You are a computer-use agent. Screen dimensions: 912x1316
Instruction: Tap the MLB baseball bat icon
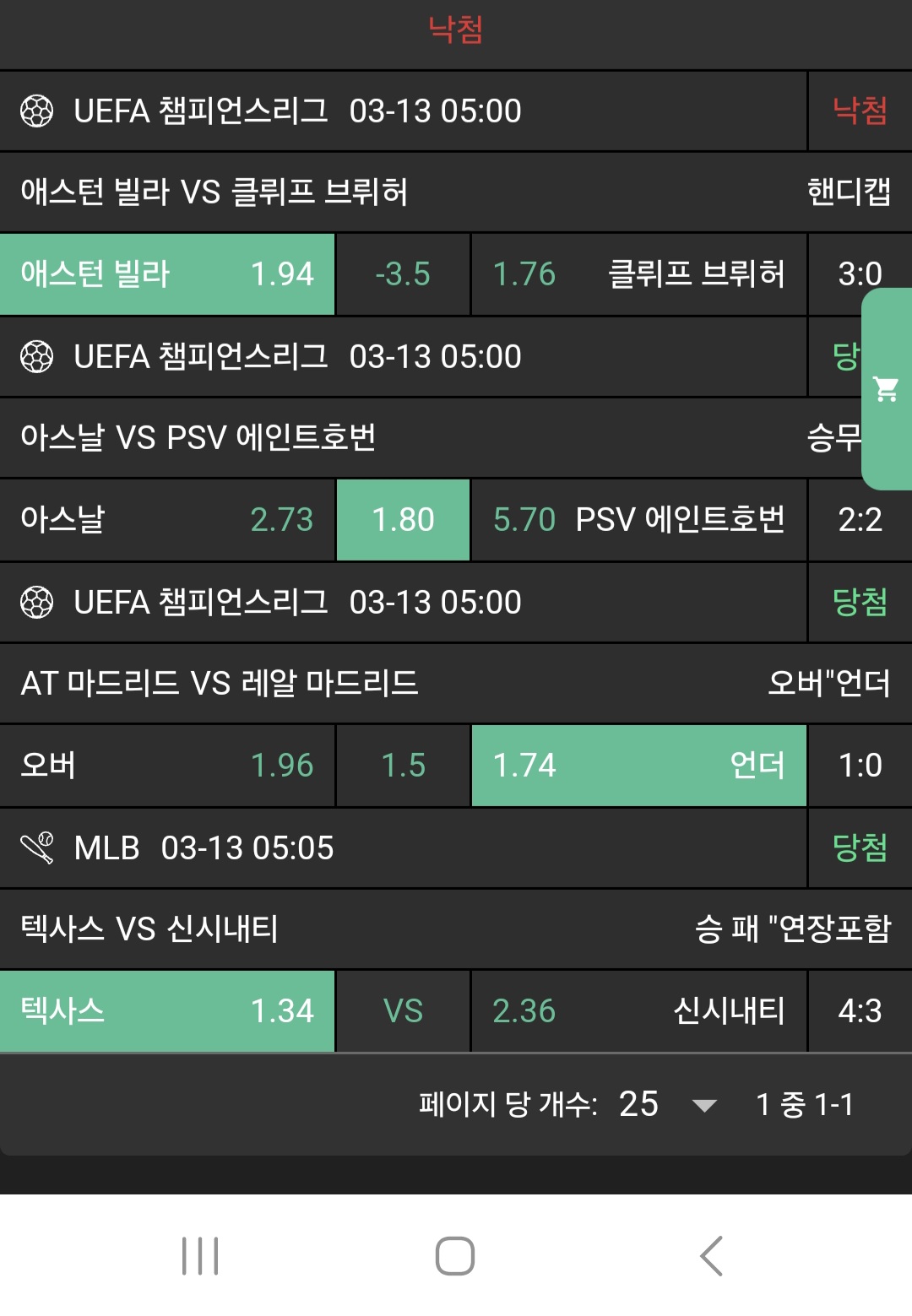[x=36, y=848]
